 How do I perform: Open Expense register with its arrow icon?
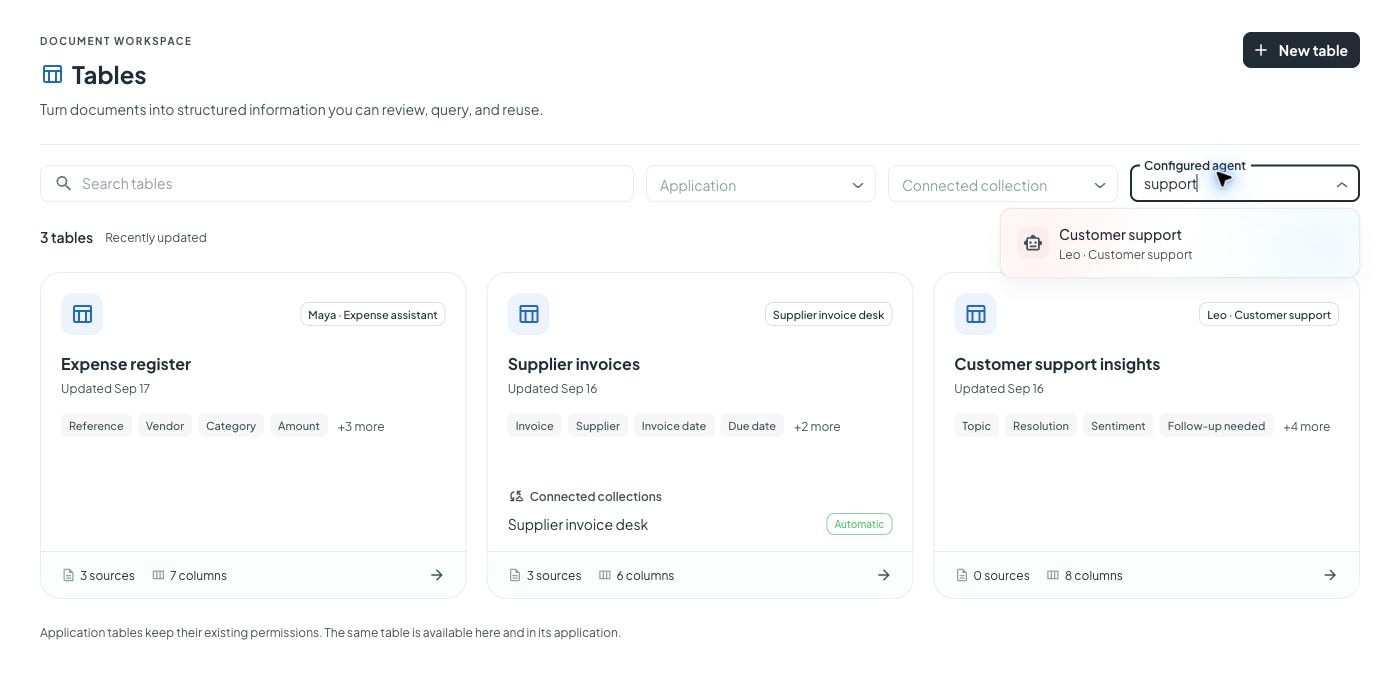tap(437, 575)
